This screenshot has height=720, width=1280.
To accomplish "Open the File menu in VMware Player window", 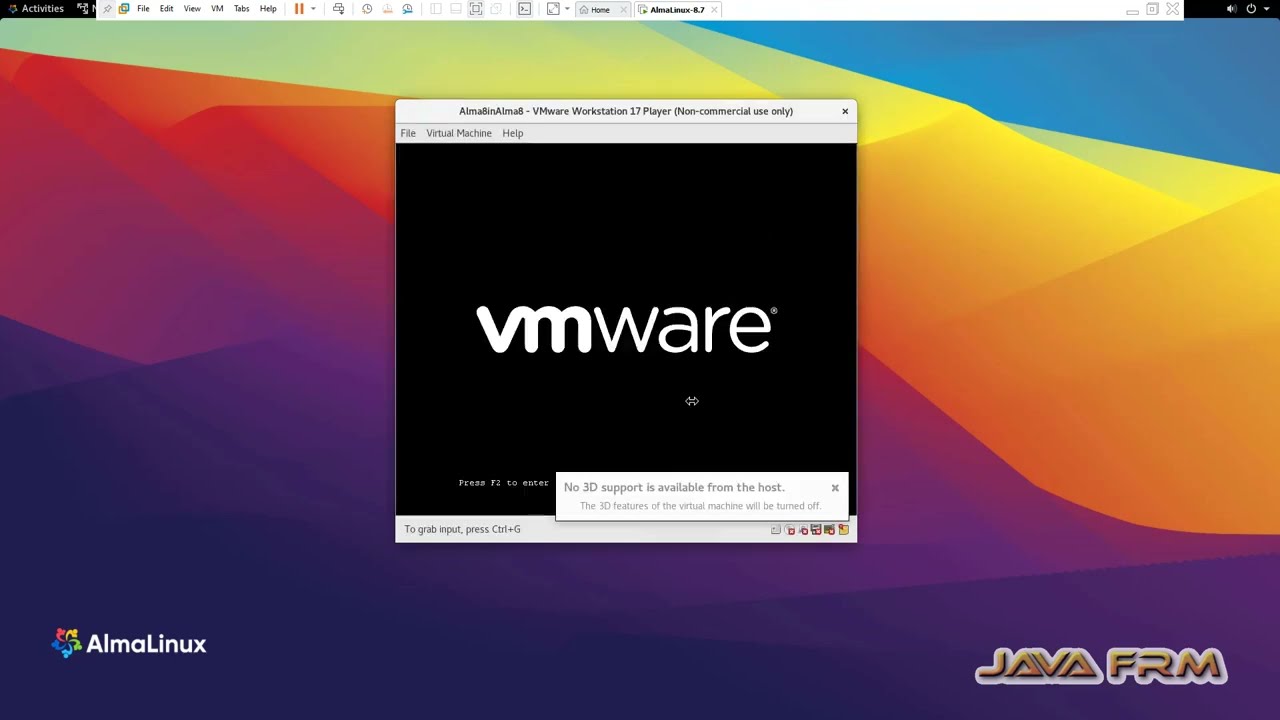I will (408, 133).
